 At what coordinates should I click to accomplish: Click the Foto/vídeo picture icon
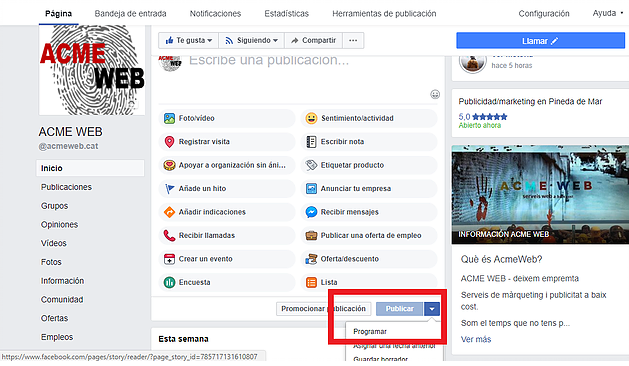(x=169, y=118)
